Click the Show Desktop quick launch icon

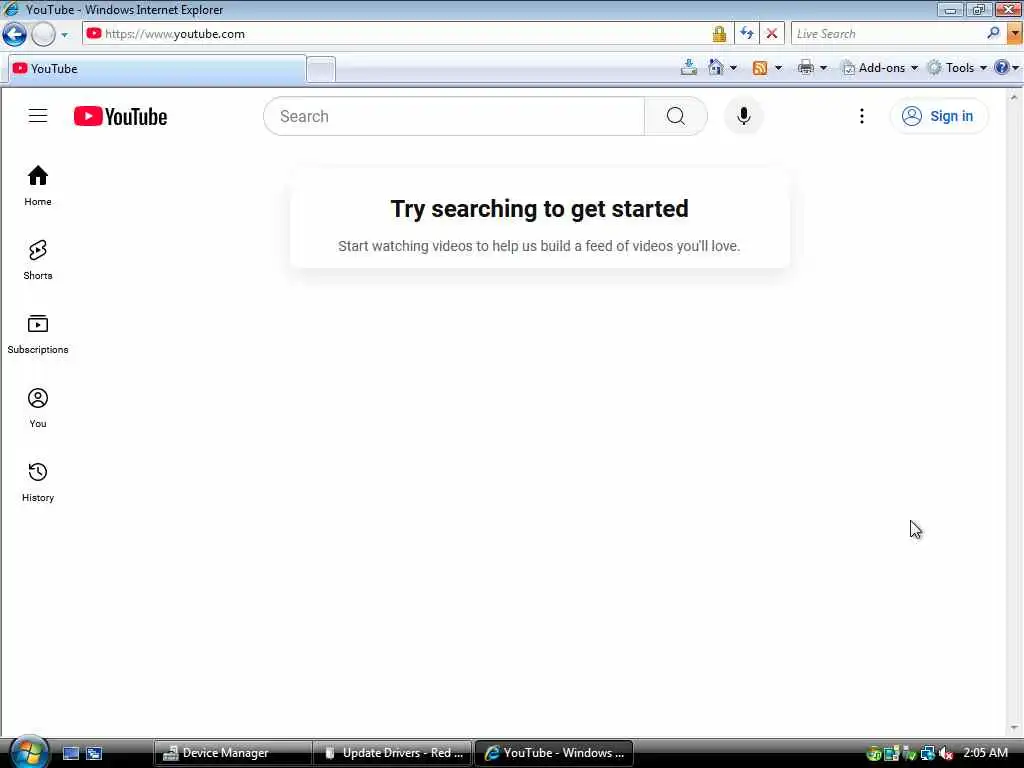pyautogui.click(x=71, y=753)
